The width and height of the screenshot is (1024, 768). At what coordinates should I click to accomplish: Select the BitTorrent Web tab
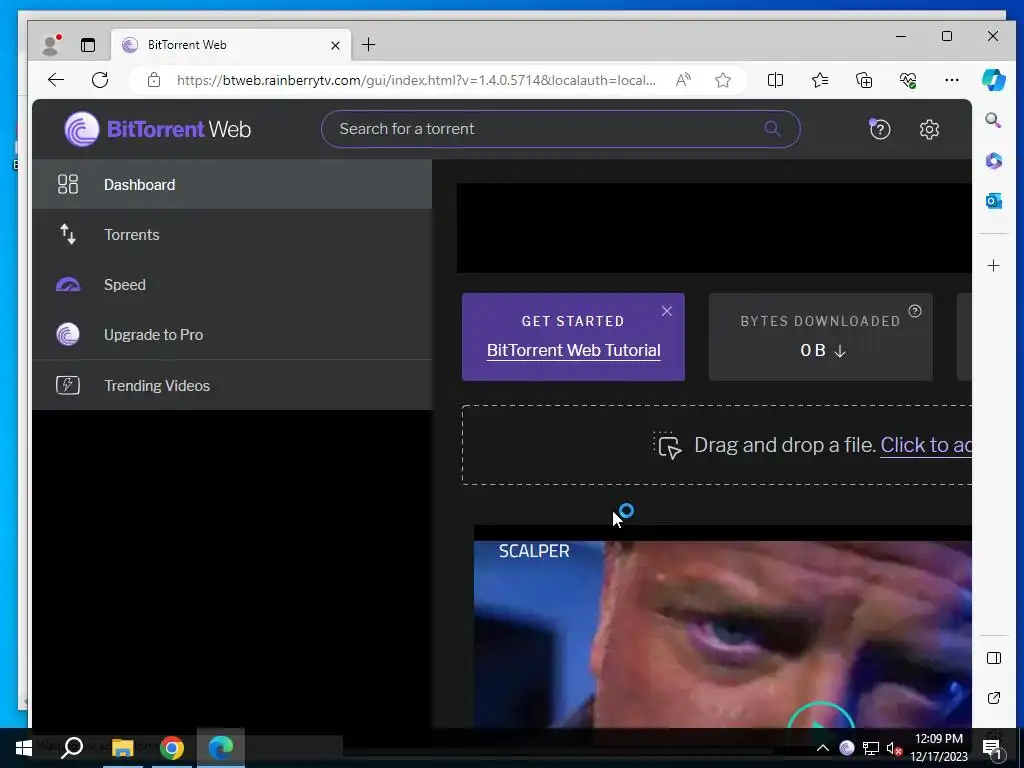click(231, 44)
